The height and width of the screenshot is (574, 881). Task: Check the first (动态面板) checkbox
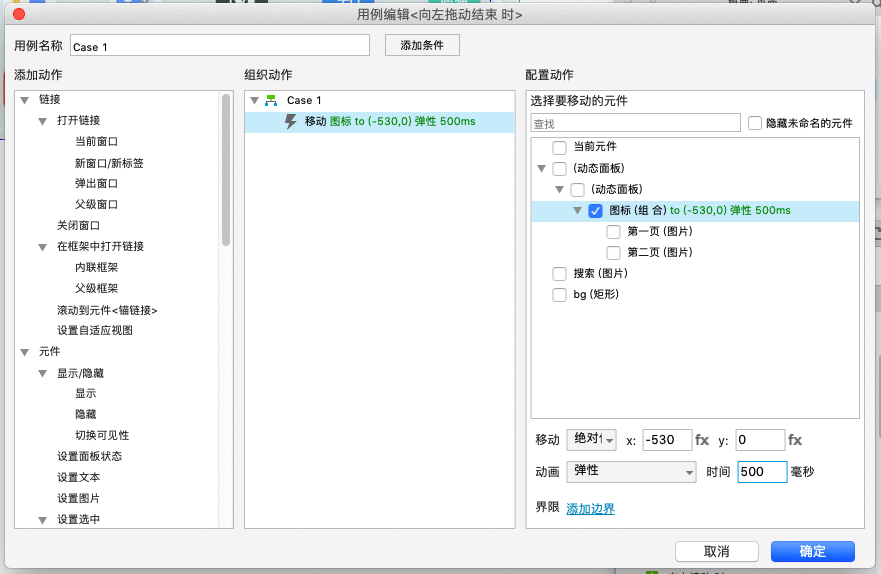(559, 168)
